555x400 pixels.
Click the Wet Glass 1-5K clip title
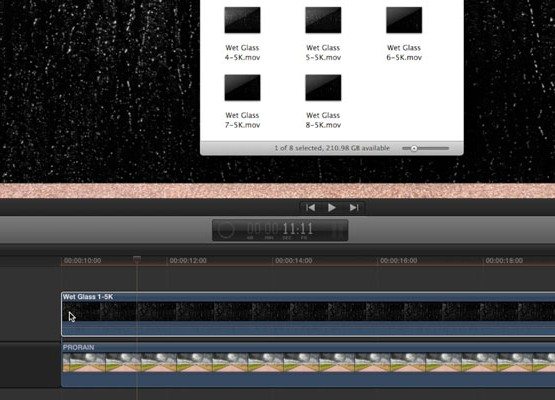click(x=88, y=297)
